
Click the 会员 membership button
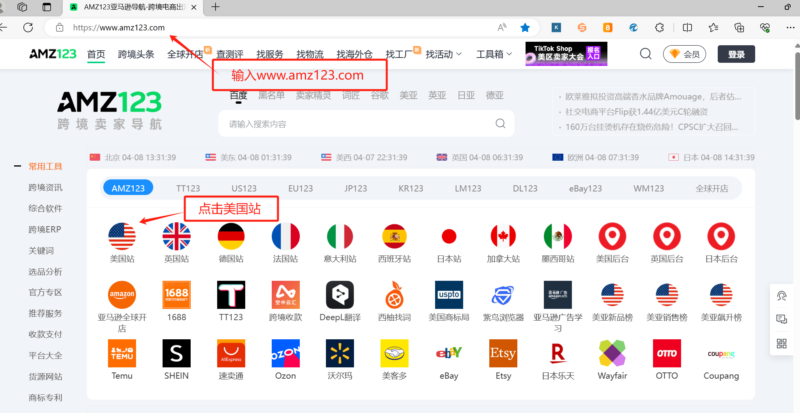(684, 54)
